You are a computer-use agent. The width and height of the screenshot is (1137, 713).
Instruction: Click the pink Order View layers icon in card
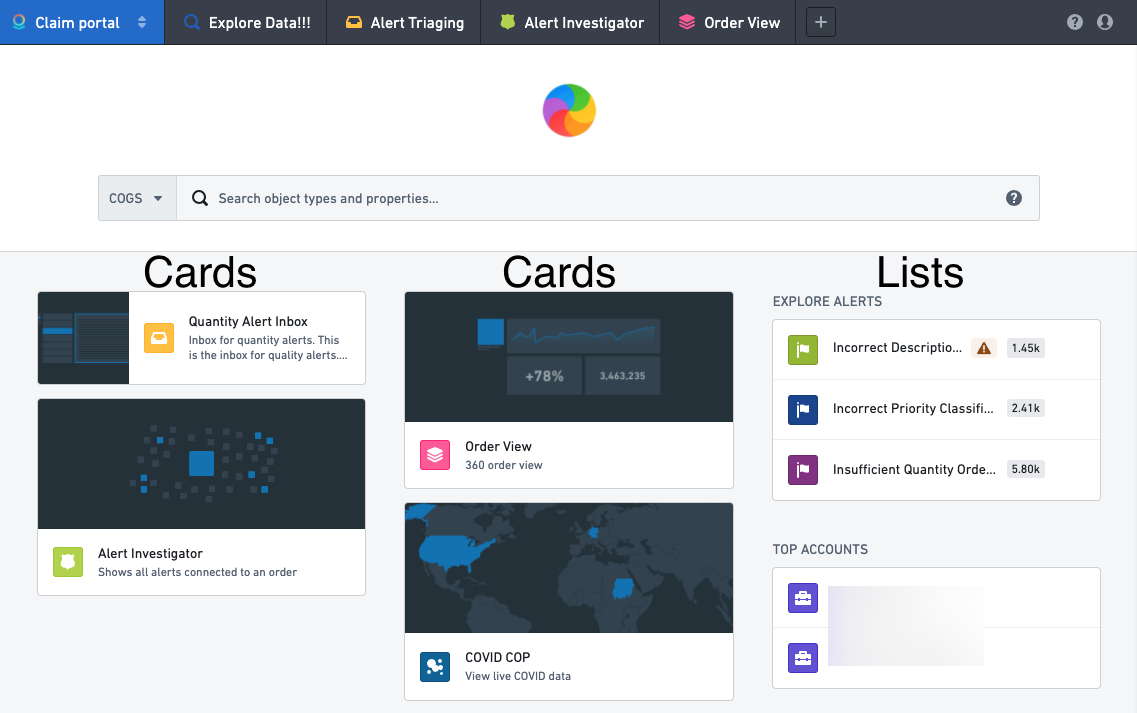pos(435,455)
